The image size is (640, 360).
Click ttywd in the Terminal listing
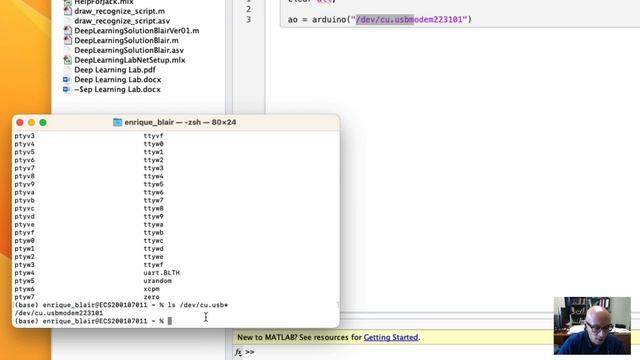(153, 249)
